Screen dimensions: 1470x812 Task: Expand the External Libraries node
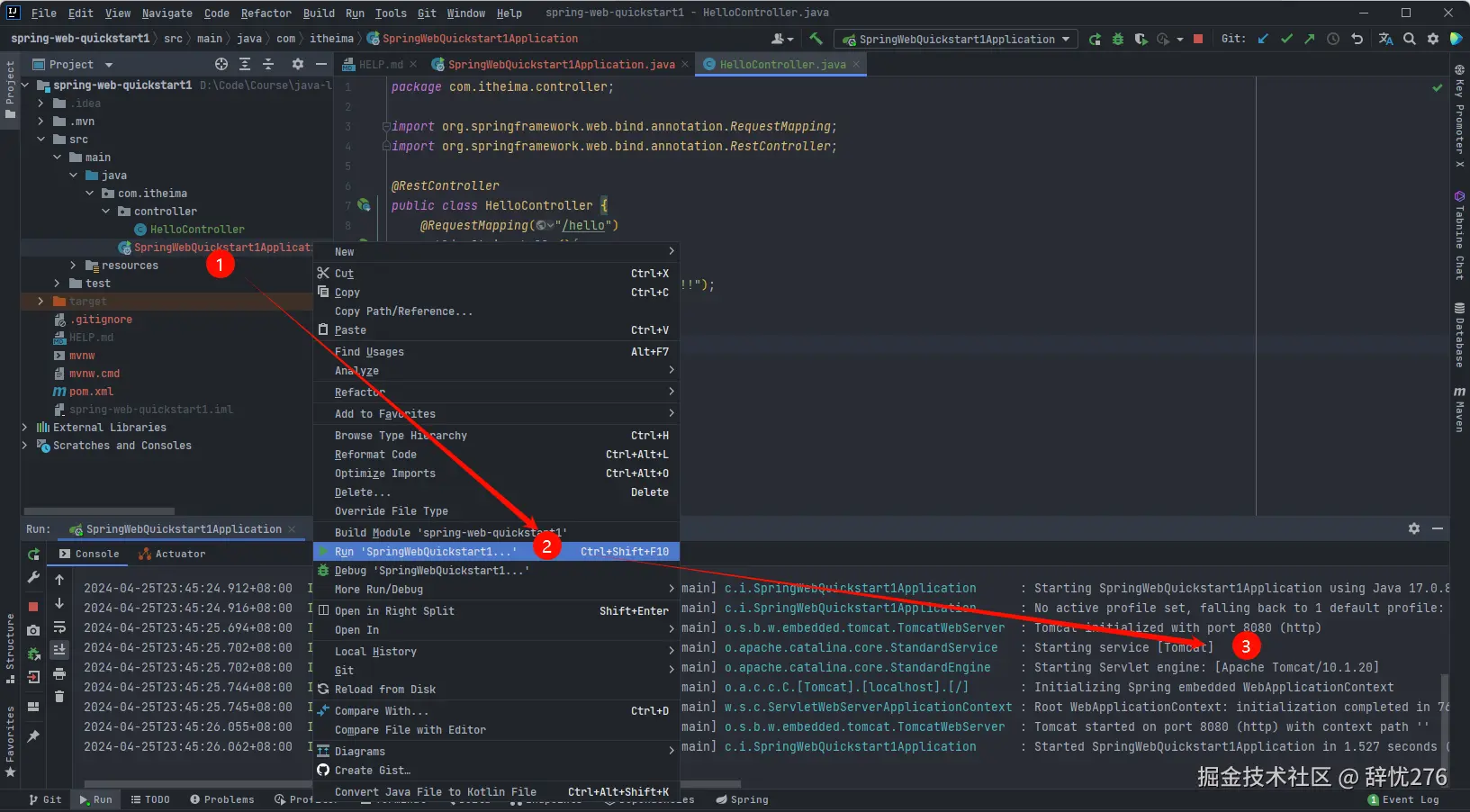[x=24, y=428]
